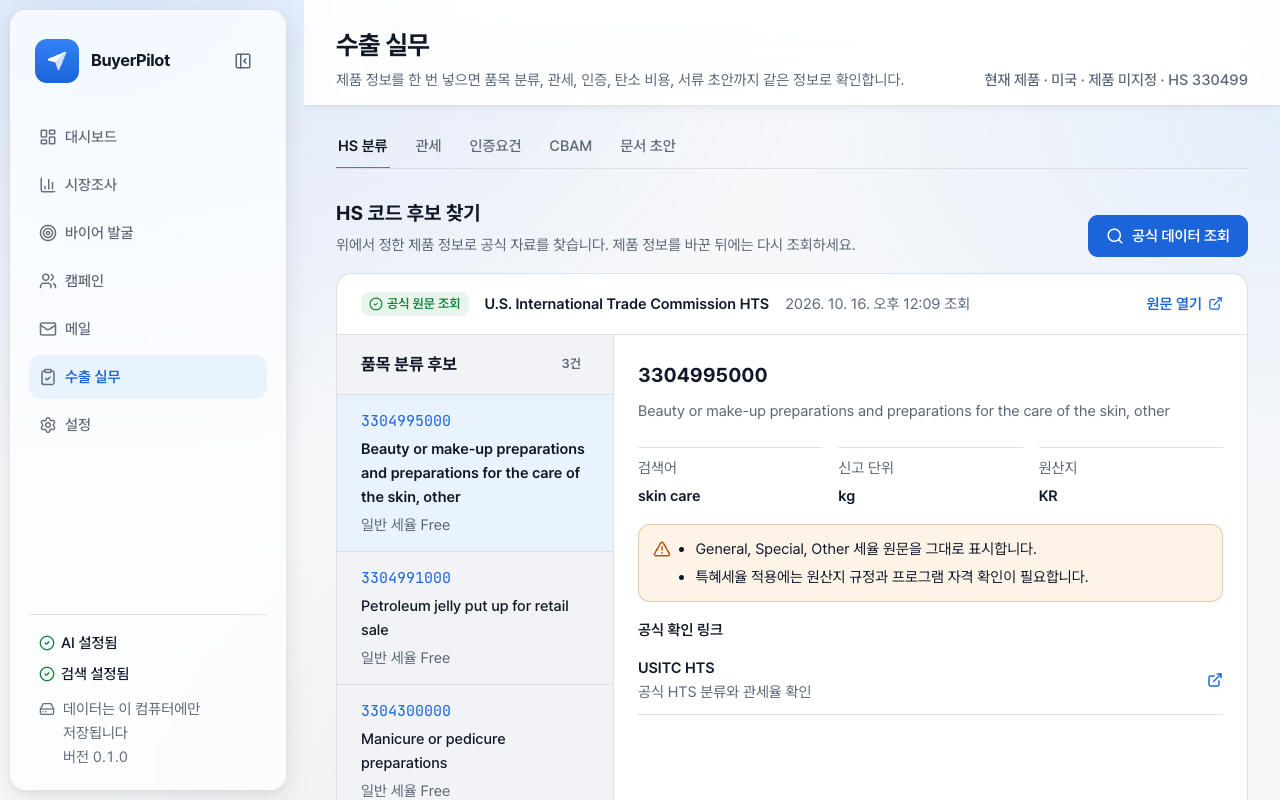Screen dimensions: 1280x800
Task: Open the 메일 section
Action: pyautogui.click(x=148, y=329)
